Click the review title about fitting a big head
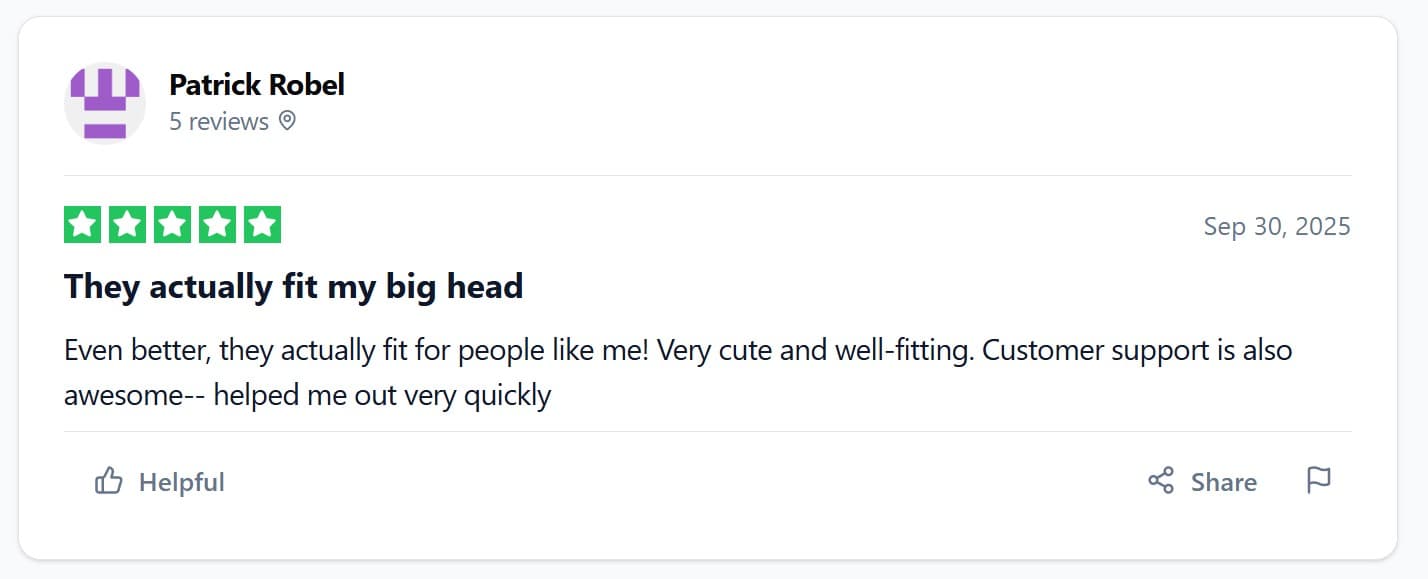Image resolution: width=1428 pixels, height=579 pixels. 293,286
